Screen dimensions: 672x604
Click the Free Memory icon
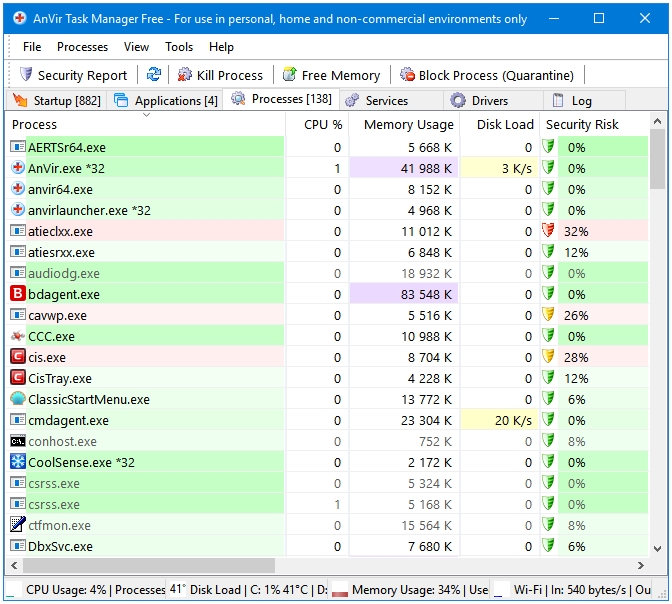click(x=290, y=75)
